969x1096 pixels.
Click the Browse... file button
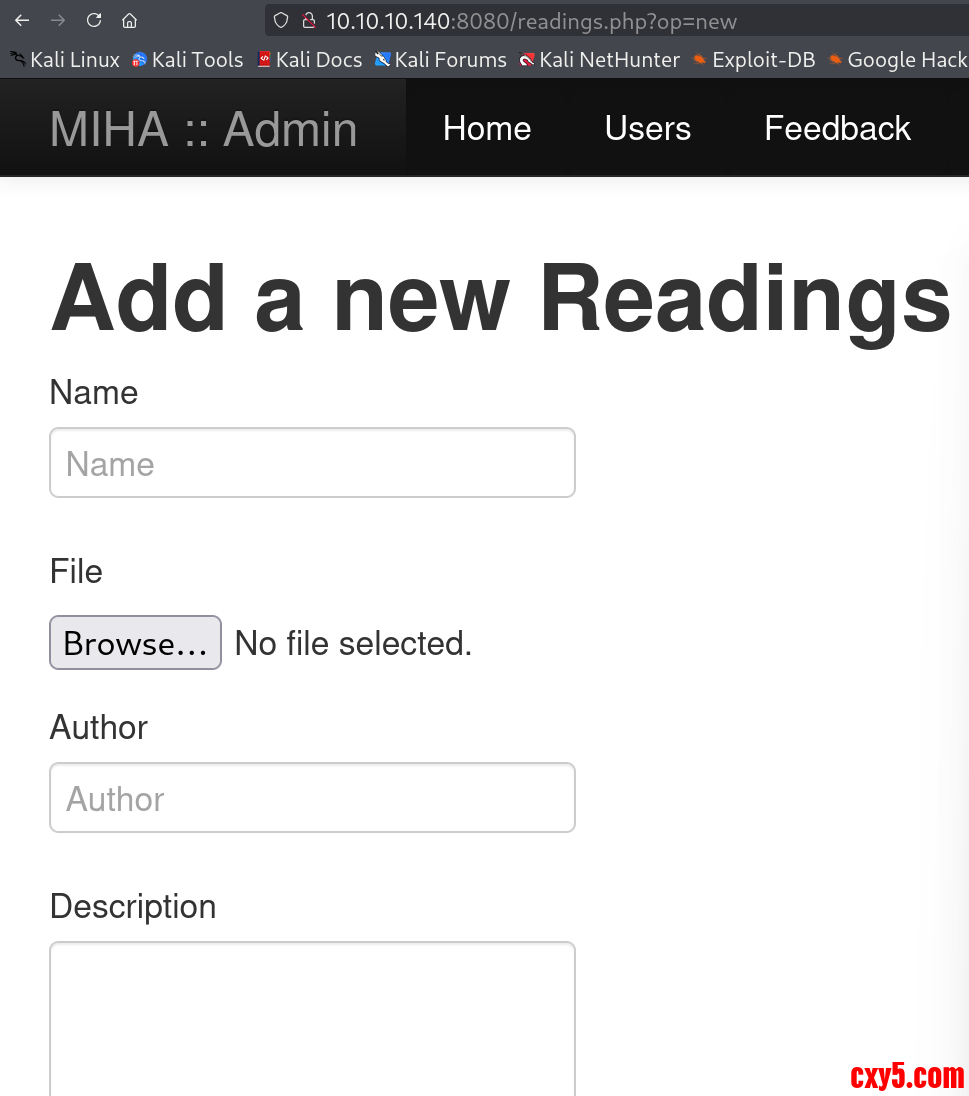135,642
